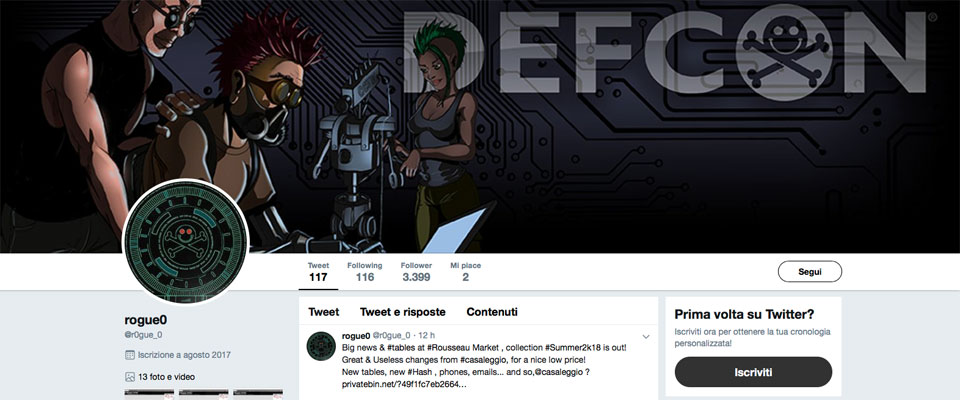Switch to Tweet e risposte tab

point(402,312)
